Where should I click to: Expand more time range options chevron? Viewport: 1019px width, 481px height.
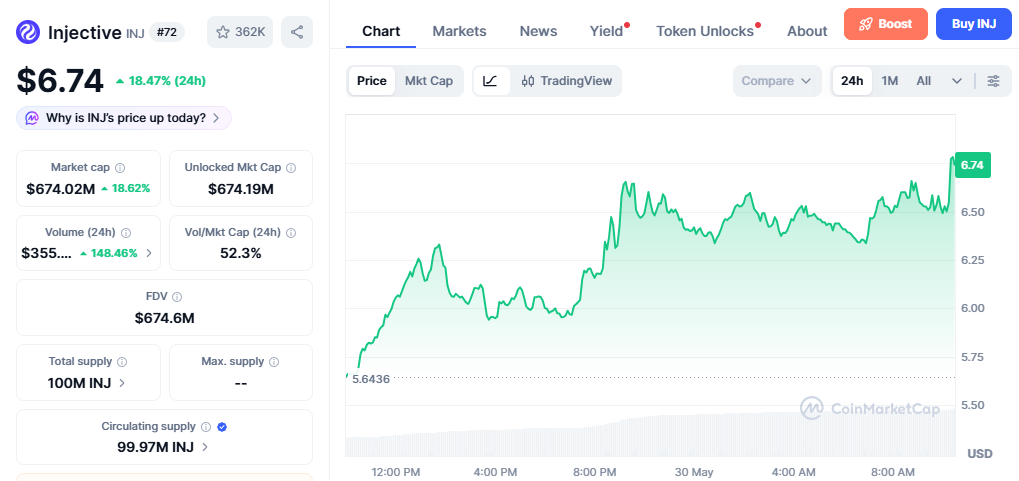tap(957, 81)
